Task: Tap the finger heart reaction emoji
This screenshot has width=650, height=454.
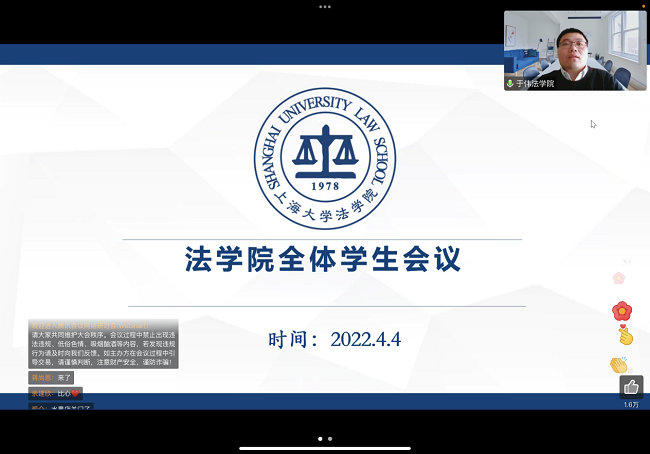Action: point(626,335)
